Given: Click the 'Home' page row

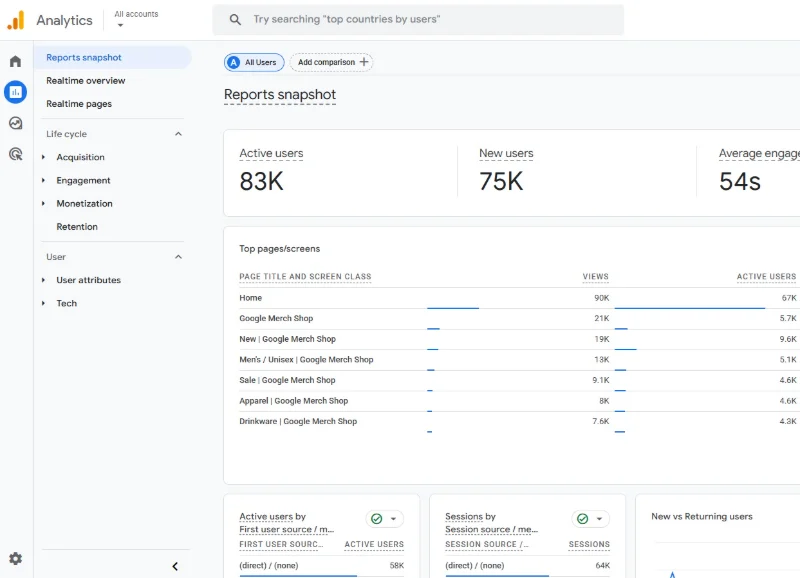Looking at the screenshot, I should pyautogui.click(x=518, y=298).
